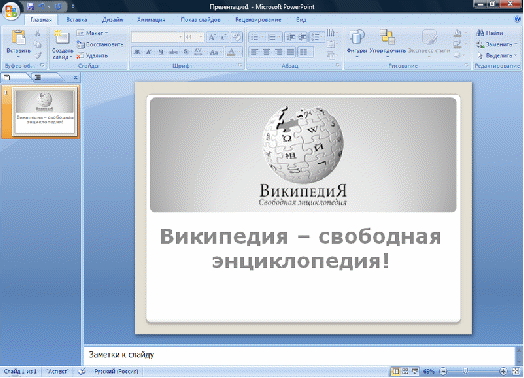Toggle text shadow S button
Viewport: 524px width, 378px height.
click(x=186, y=52)
